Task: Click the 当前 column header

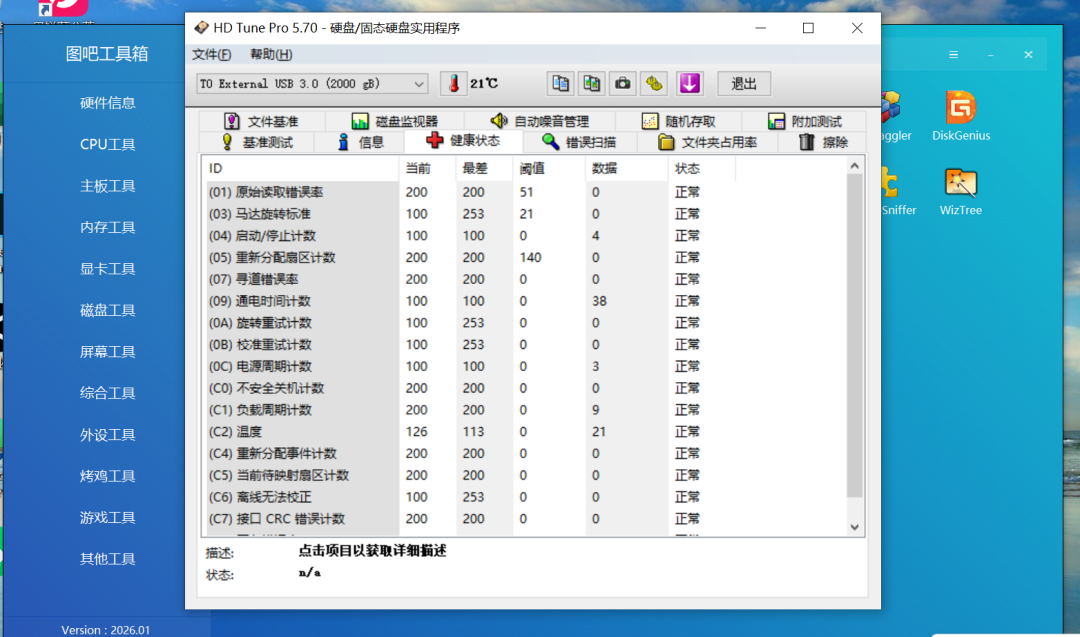Action: pos(427,169)
